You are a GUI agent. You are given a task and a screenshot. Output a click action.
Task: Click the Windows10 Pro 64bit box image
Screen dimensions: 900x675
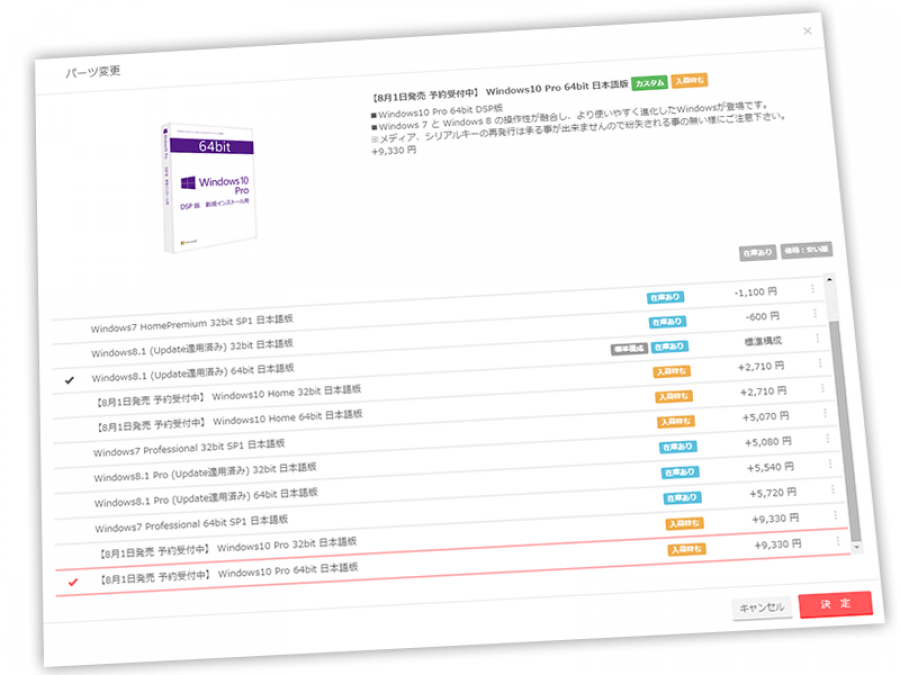tap(209, 188)
